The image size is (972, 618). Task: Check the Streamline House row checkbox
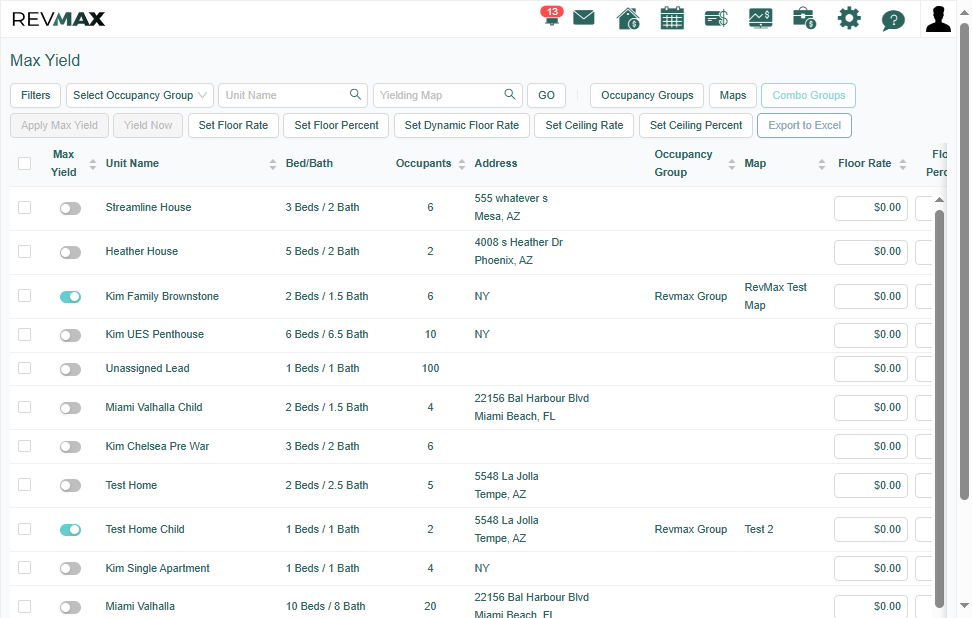tap(24, 207)
